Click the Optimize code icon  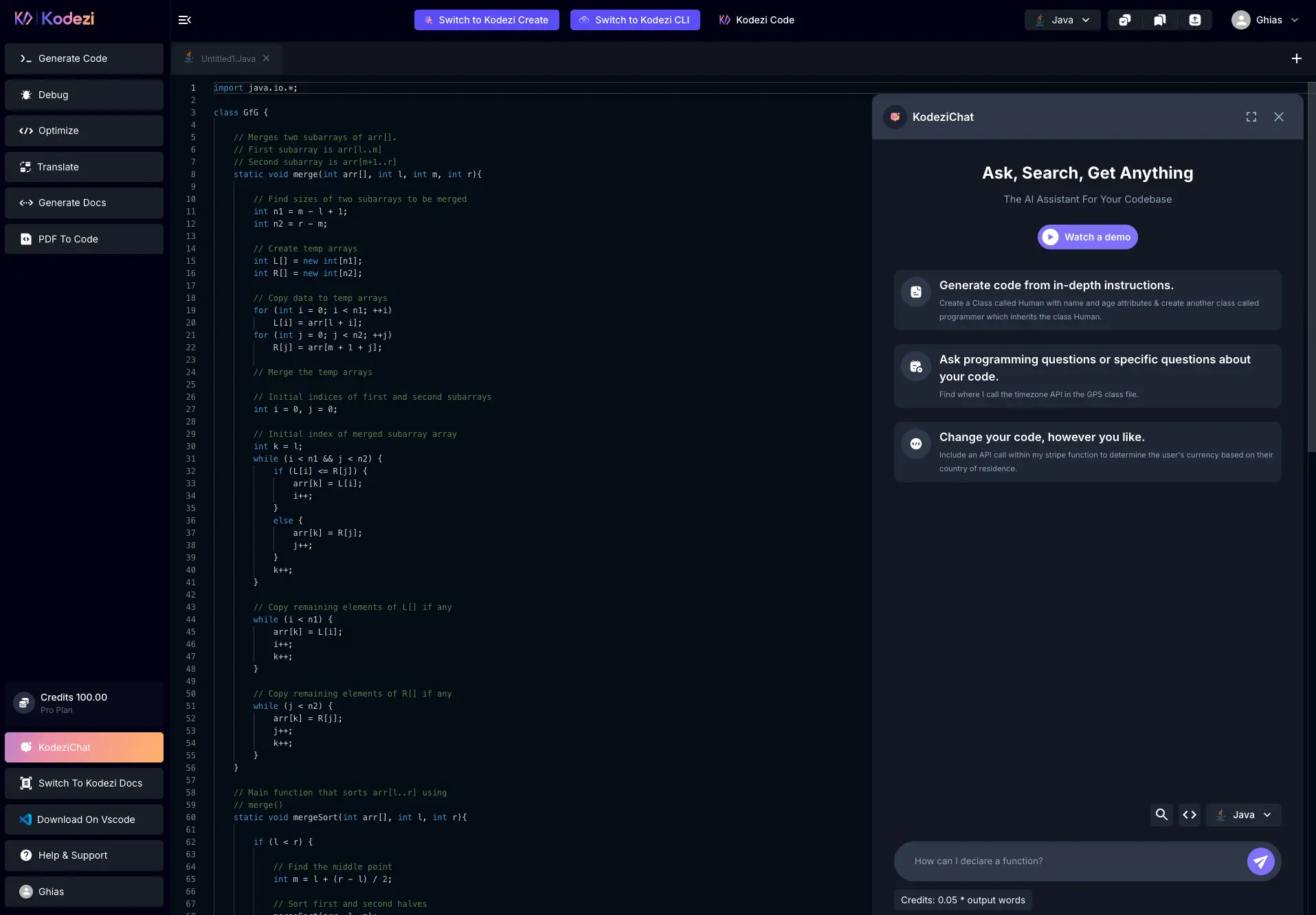point(26,131)
